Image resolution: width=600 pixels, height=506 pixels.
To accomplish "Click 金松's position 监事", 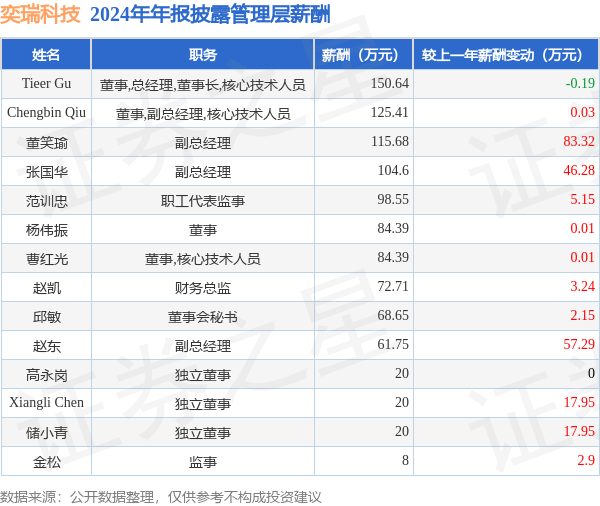I will coord(203,462).
